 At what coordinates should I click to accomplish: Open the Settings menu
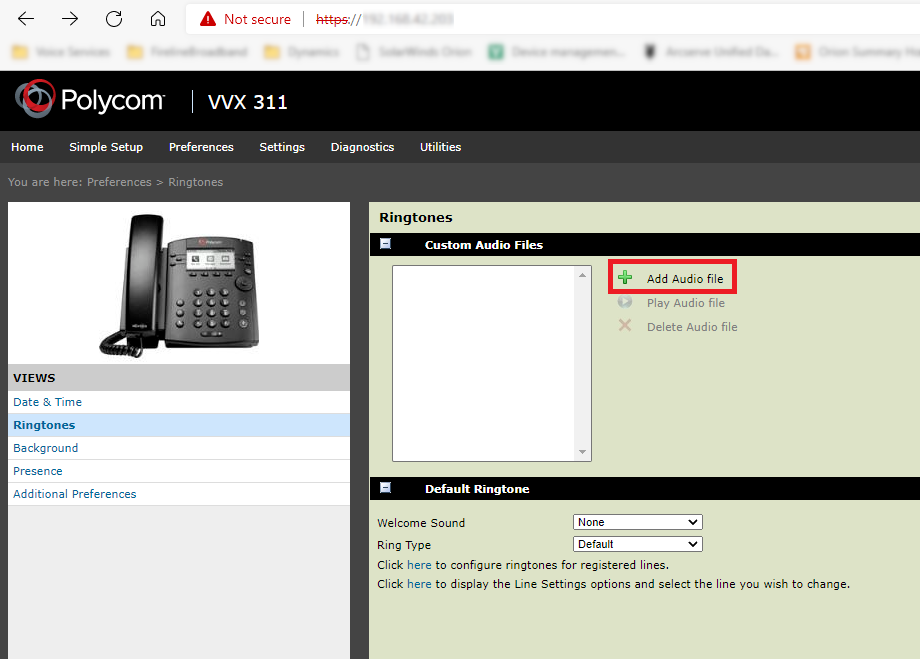pos(282,147)
